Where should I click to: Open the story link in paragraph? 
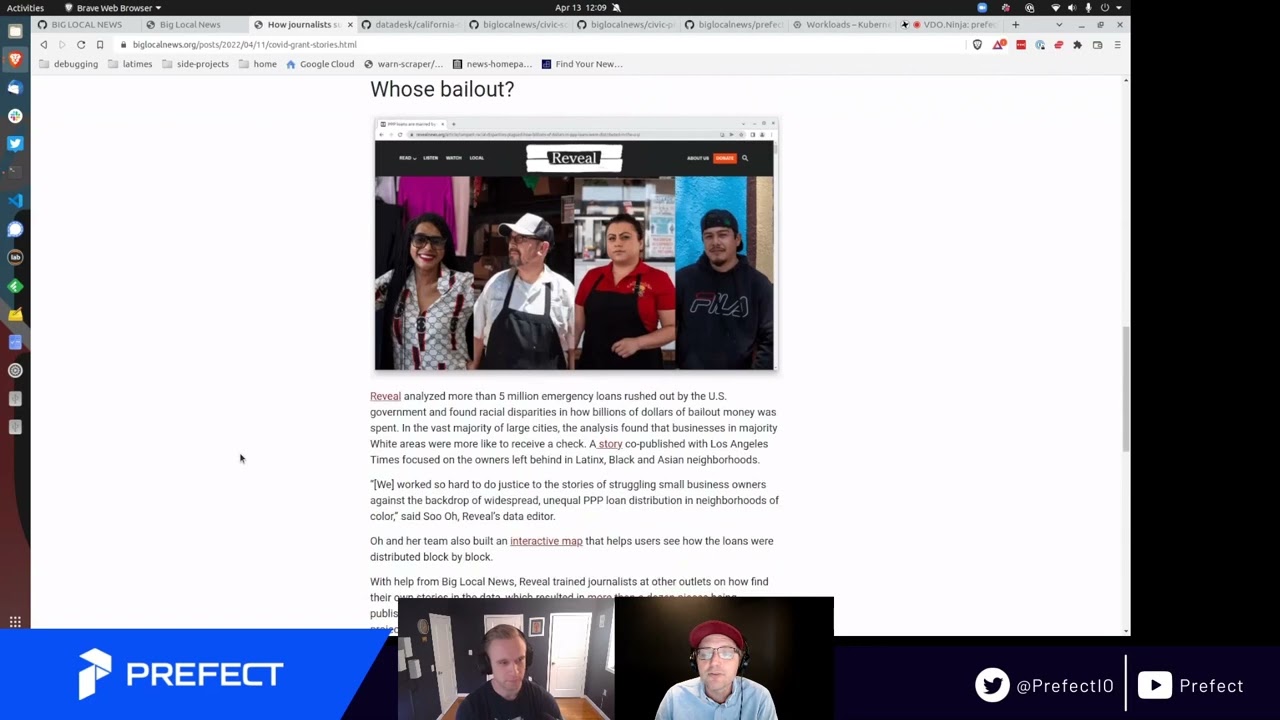pos(610,444)
